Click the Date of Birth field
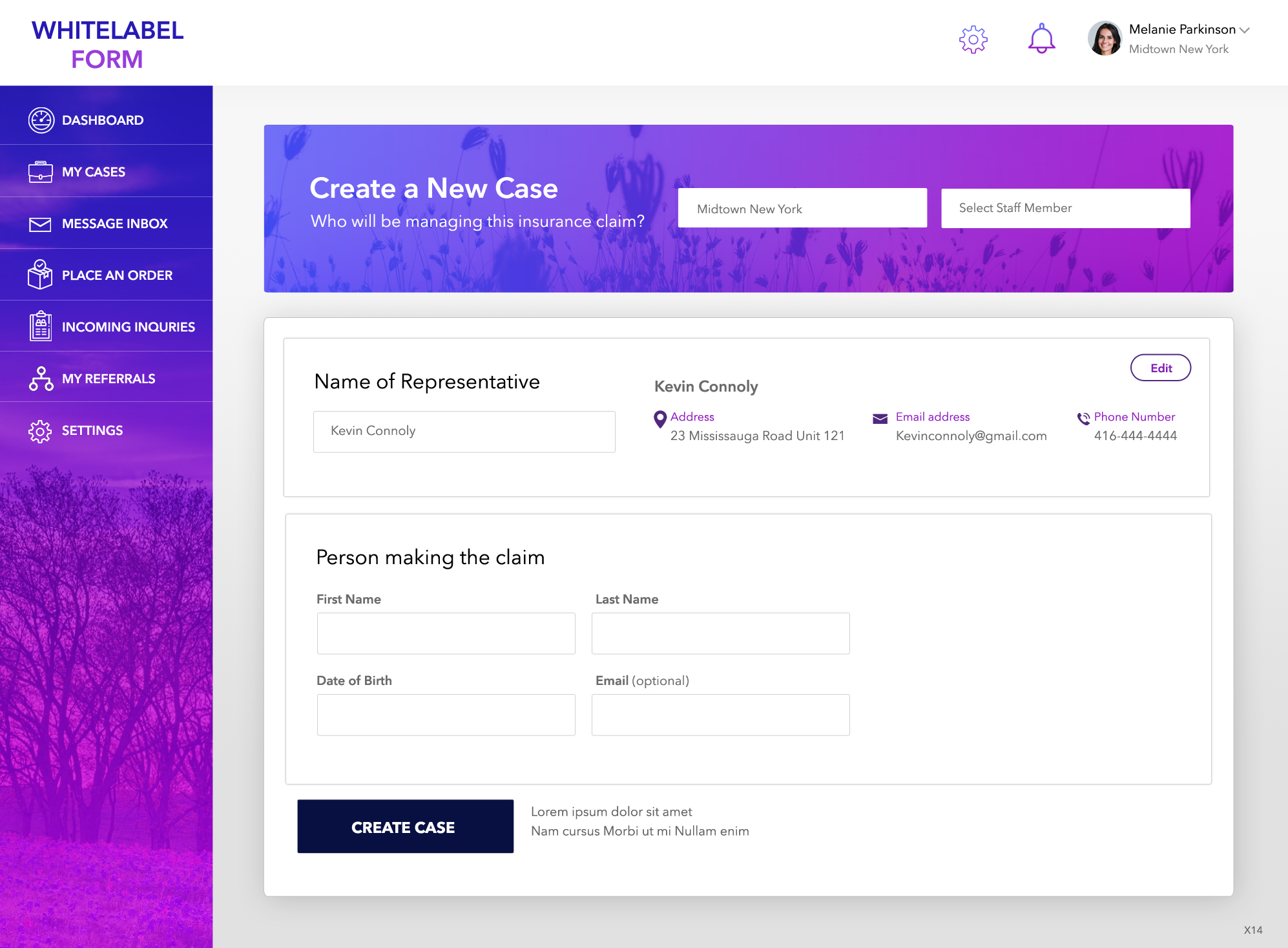1288x948 pixels. (446, 715)
